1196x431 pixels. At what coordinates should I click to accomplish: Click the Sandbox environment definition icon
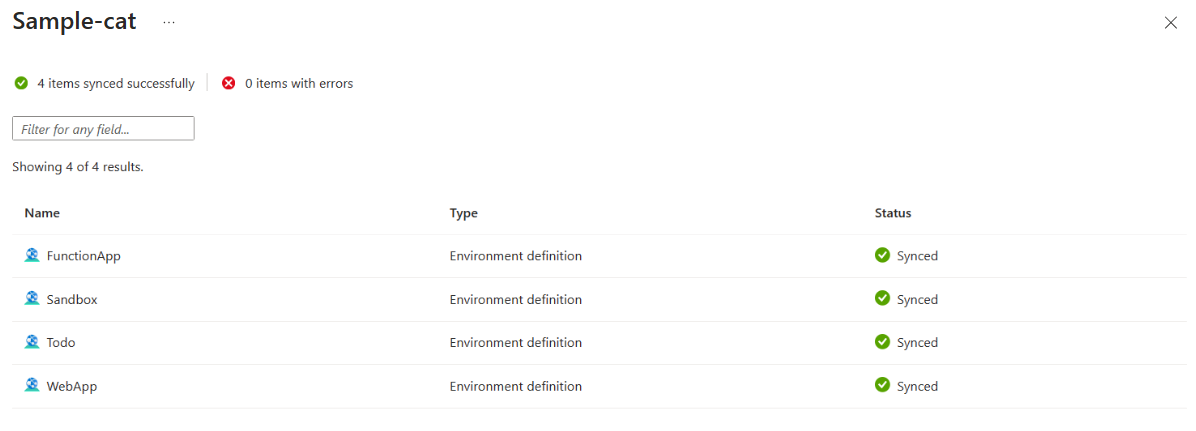tap(32, 299)
